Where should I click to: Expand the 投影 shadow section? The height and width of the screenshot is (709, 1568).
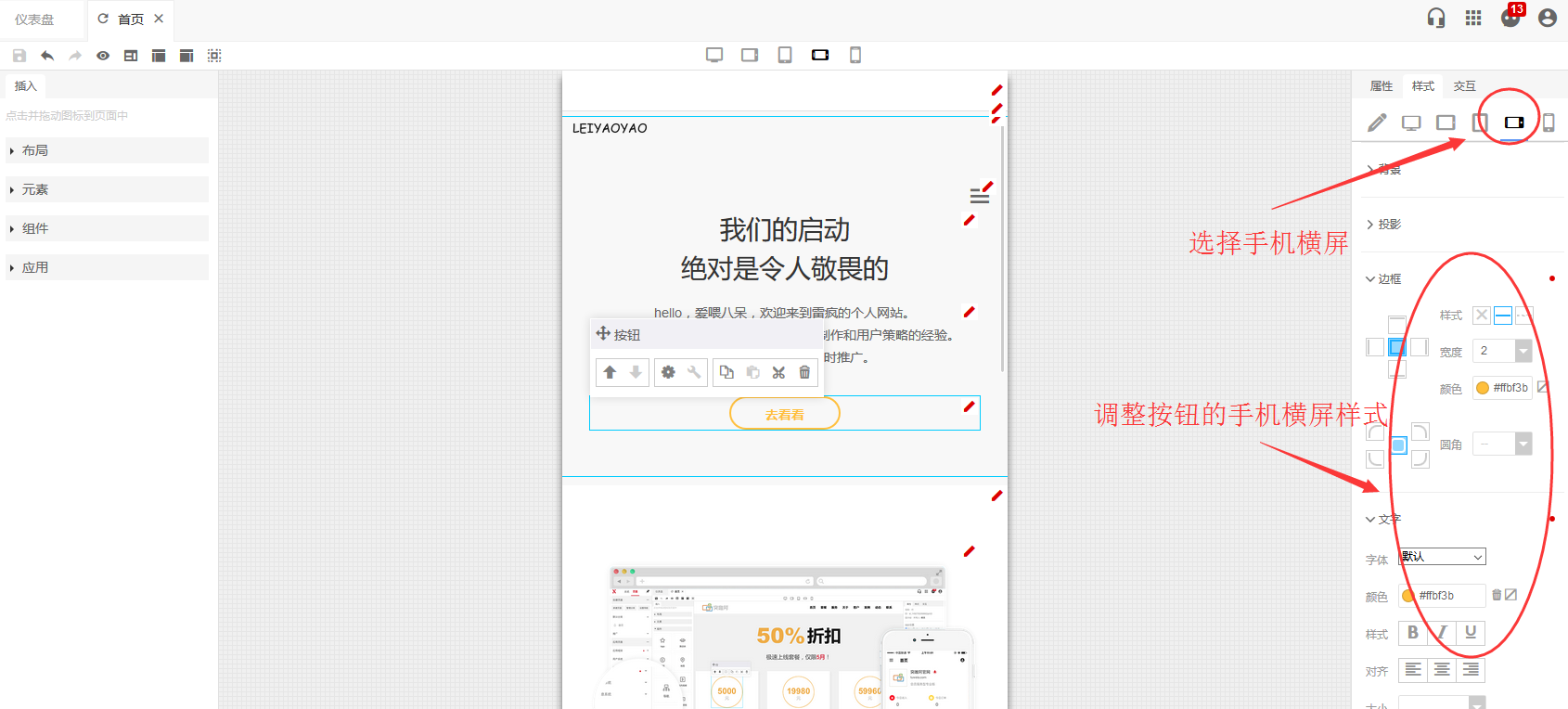tap(1389, 225)
